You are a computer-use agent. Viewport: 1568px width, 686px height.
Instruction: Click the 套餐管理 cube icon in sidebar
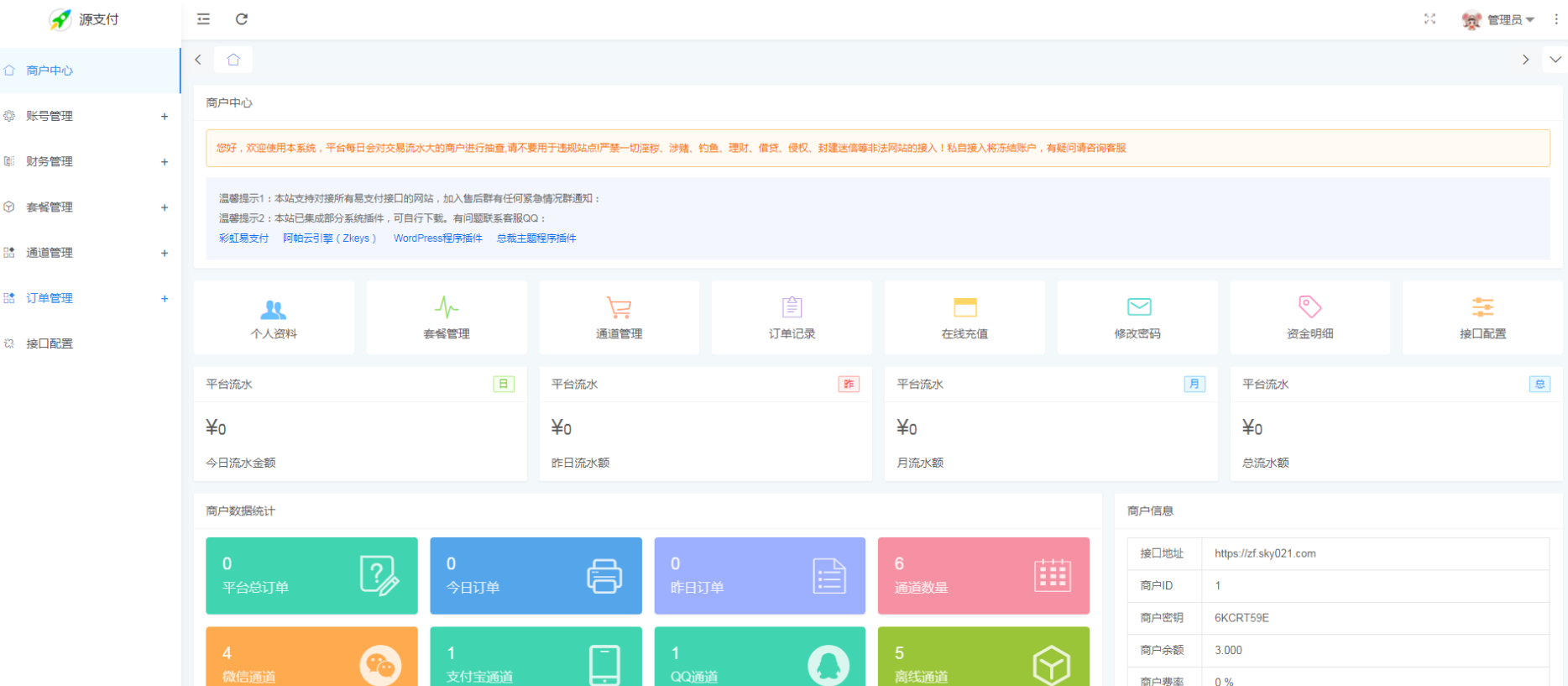[9, 207]
